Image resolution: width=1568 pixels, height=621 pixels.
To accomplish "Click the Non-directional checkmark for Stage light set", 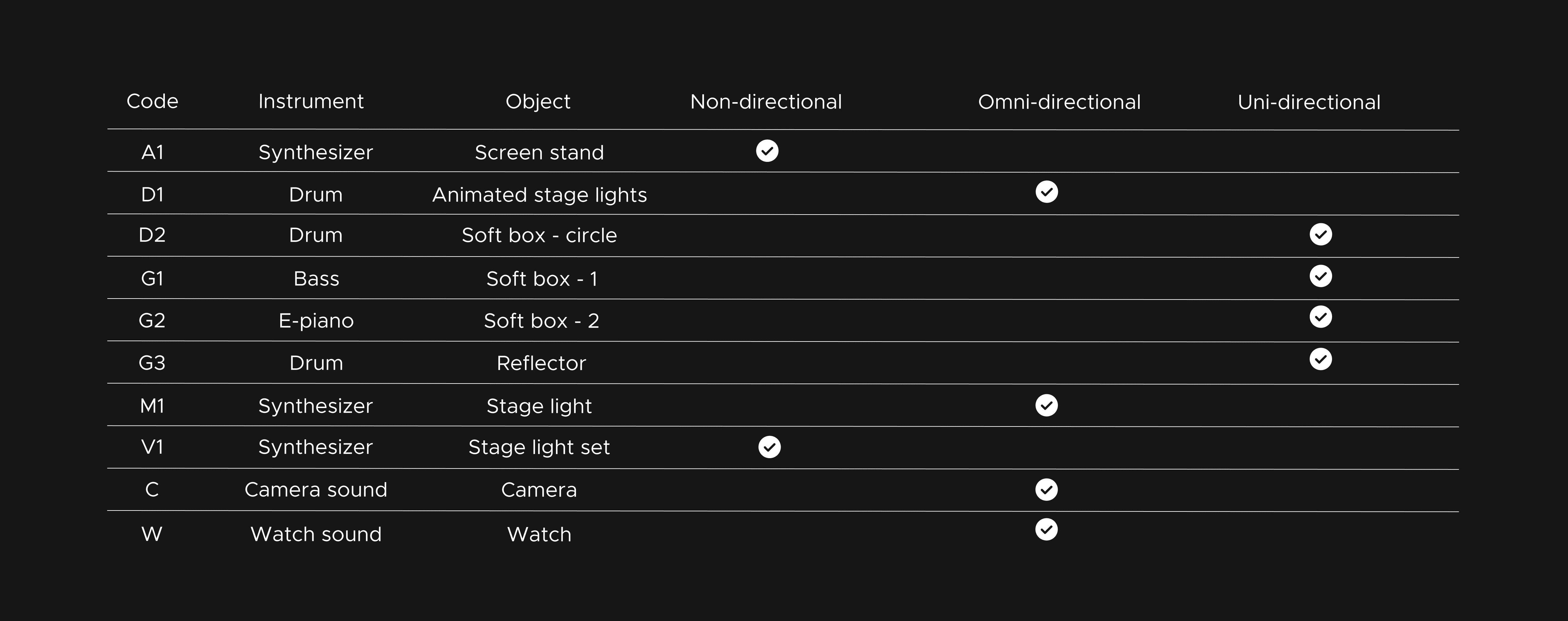I will coord(769,447).
